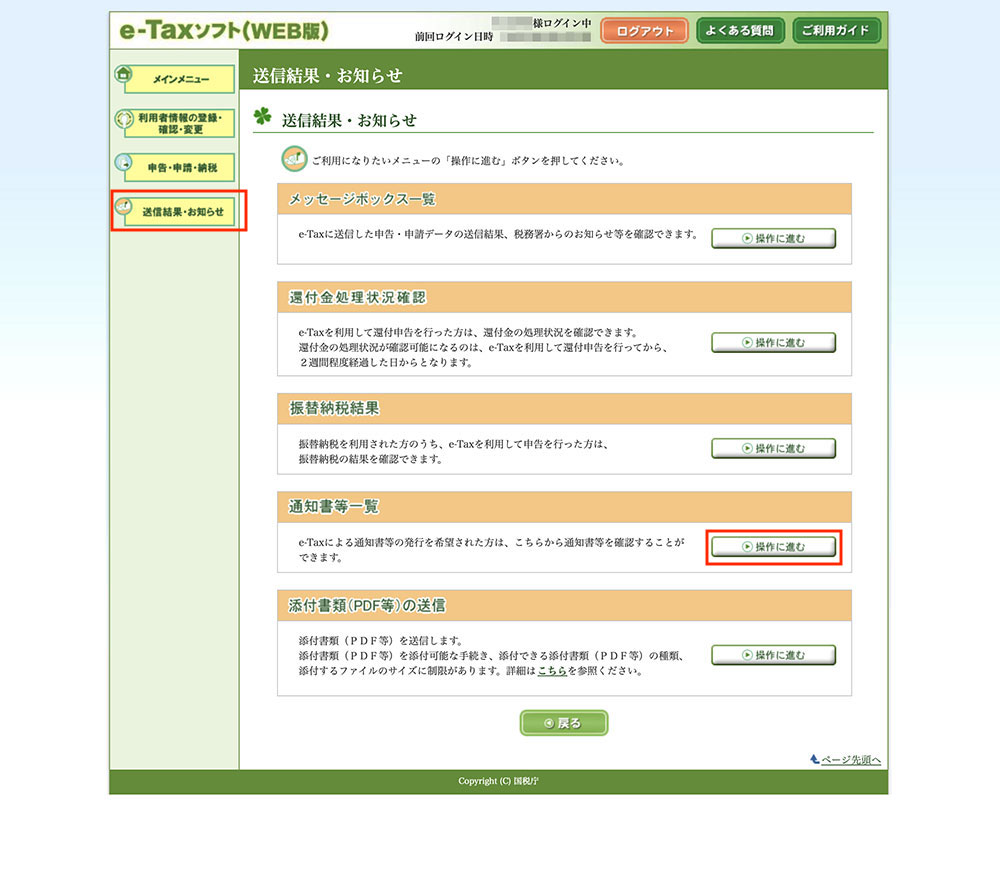Click 操作に進む for 通知書等一覧
This screenshot has width=1000, height=875.
773,547
